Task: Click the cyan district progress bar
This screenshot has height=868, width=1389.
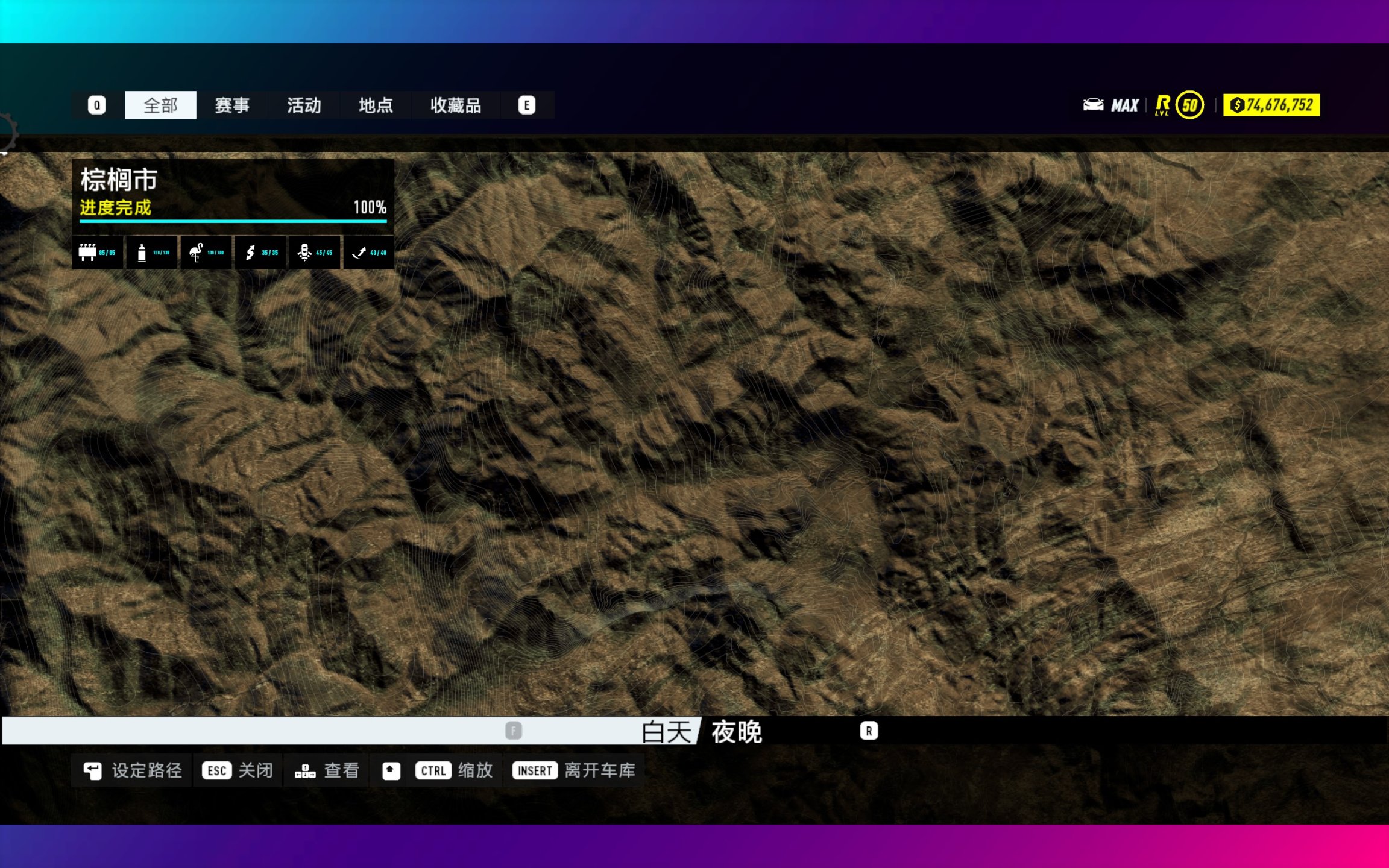Action: 233,221
